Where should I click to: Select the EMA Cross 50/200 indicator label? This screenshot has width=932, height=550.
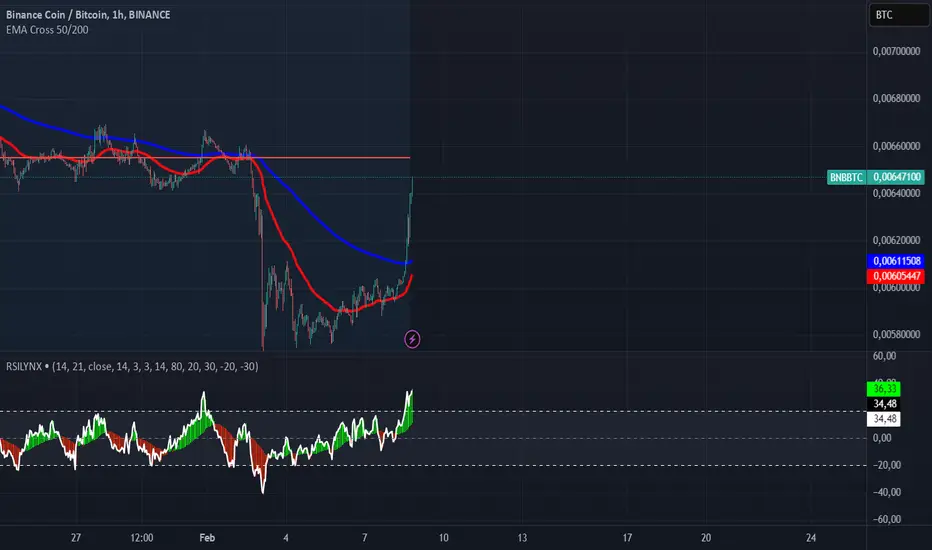(47, 30)
